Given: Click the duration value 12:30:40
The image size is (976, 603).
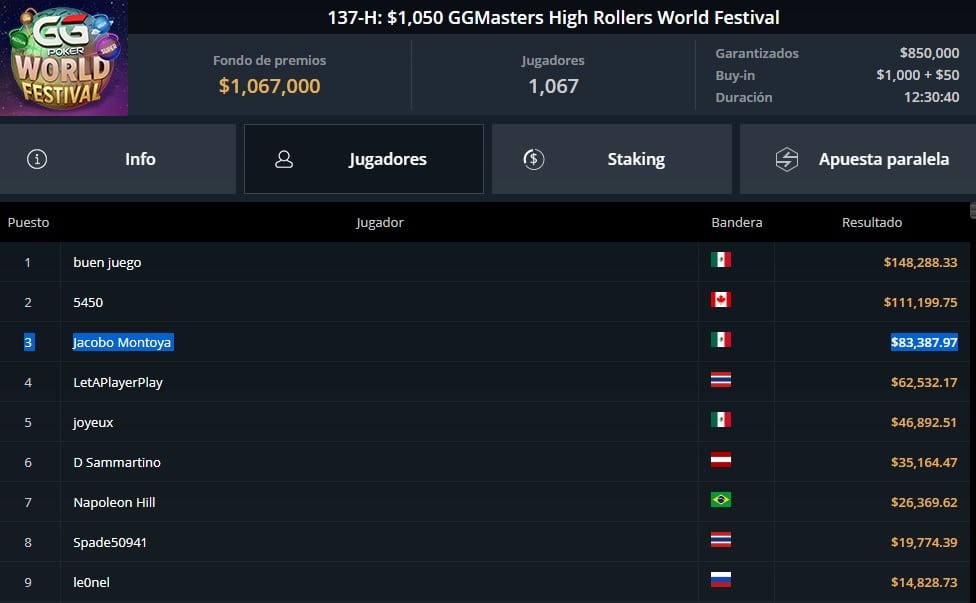Looking at the screenshot, I should (931, 97).
